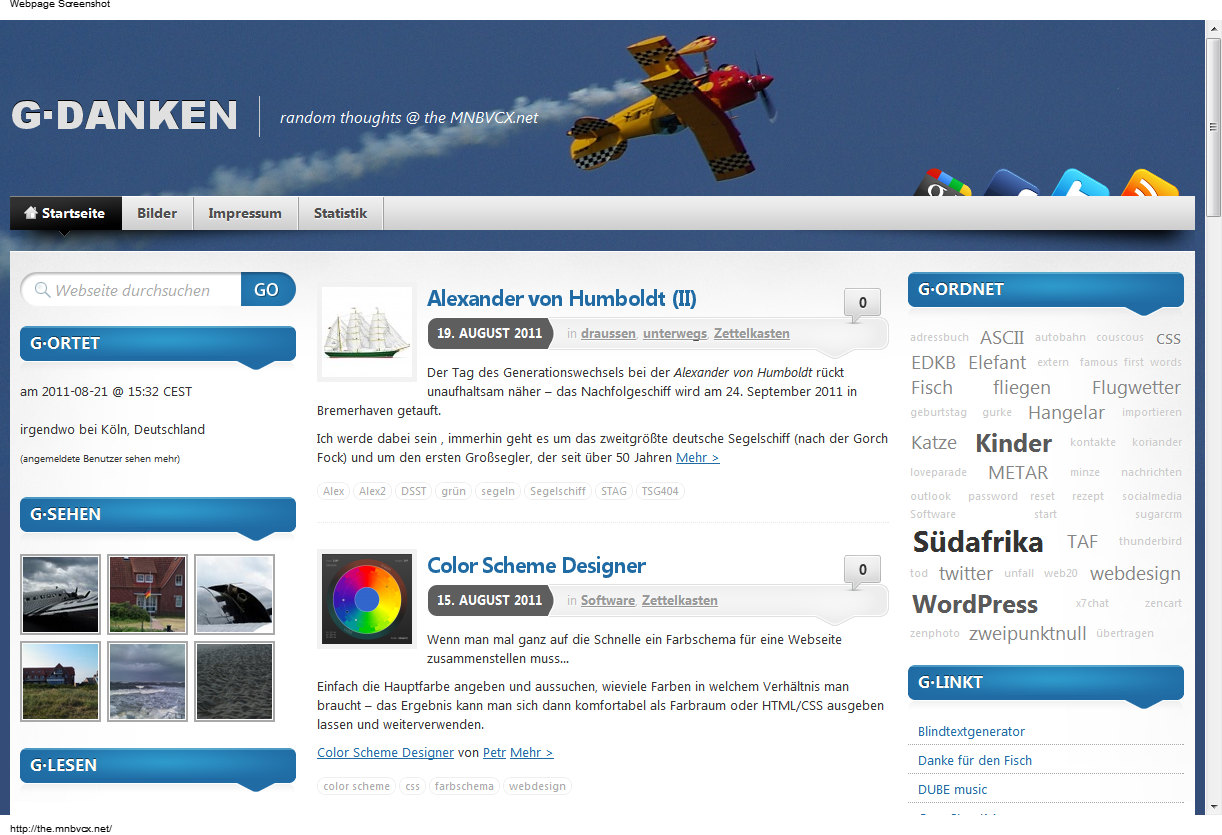Open the Facebook social icon
The width and height of the screenshot is (1222, 835).
coord(1011,185)
